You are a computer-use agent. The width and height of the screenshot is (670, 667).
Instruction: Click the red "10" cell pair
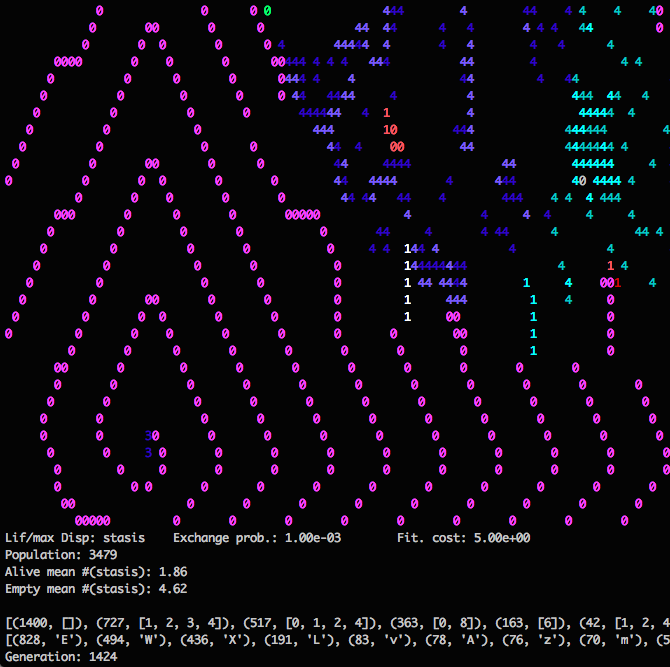pos(390,129)
